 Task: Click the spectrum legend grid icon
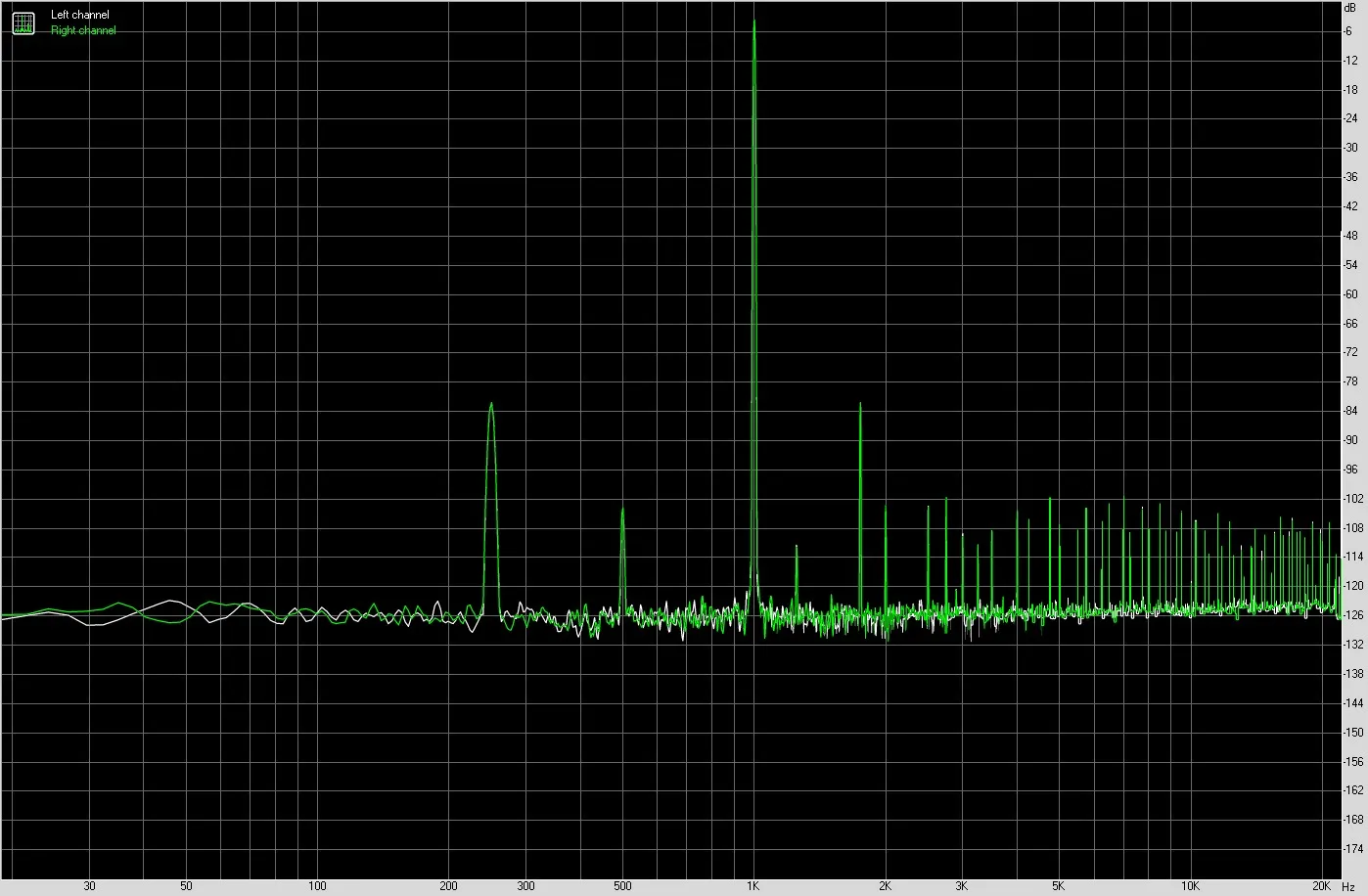coord(23,22)
